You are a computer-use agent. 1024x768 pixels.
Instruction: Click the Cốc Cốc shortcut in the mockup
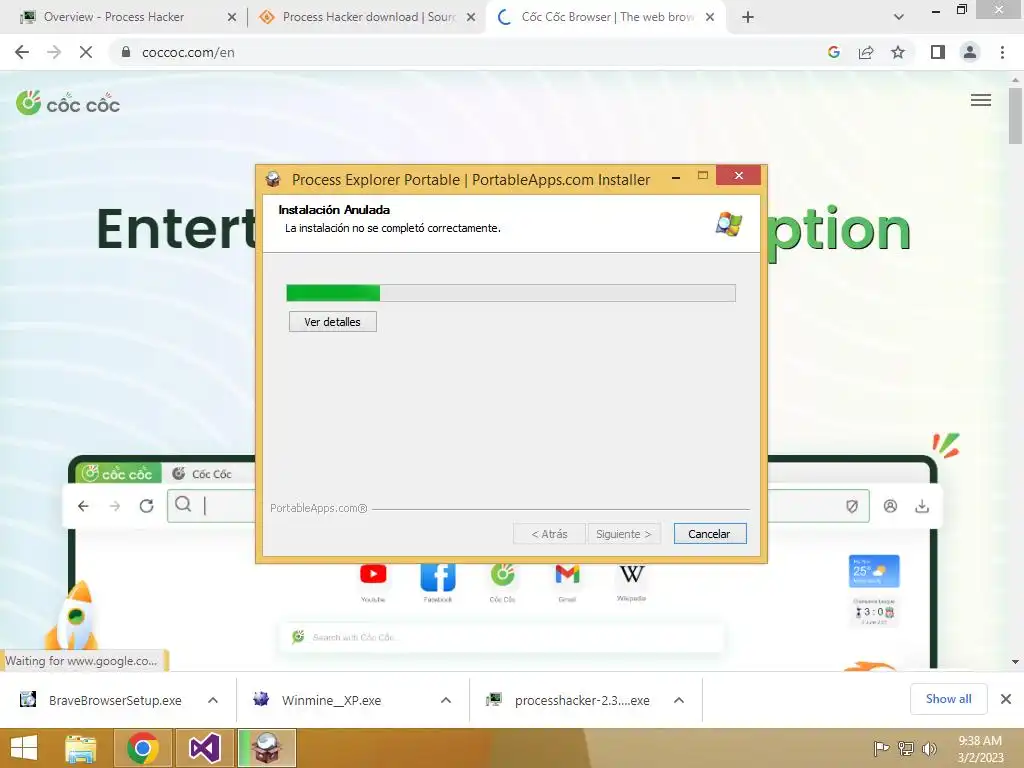502,575
